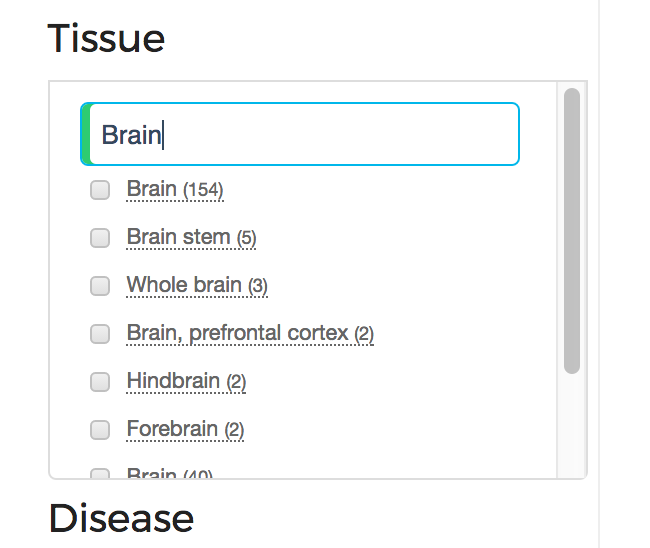Click the scrollbar track below the thumb
The width and height of the screenshot is (650, 548).
click(572, 425)
